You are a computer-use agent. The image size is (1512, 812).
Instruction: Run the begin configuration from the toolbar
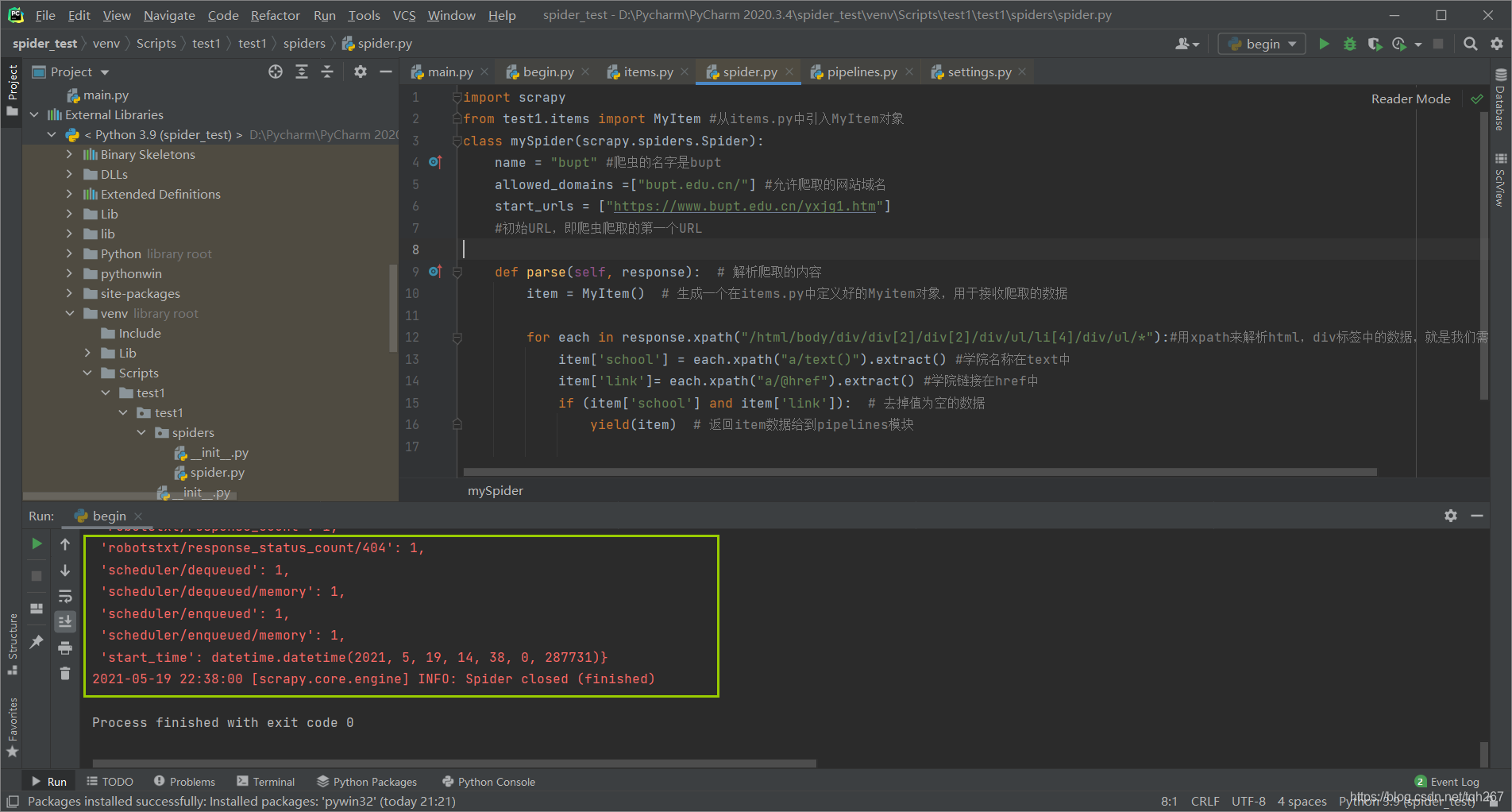tap(1324, 44)
